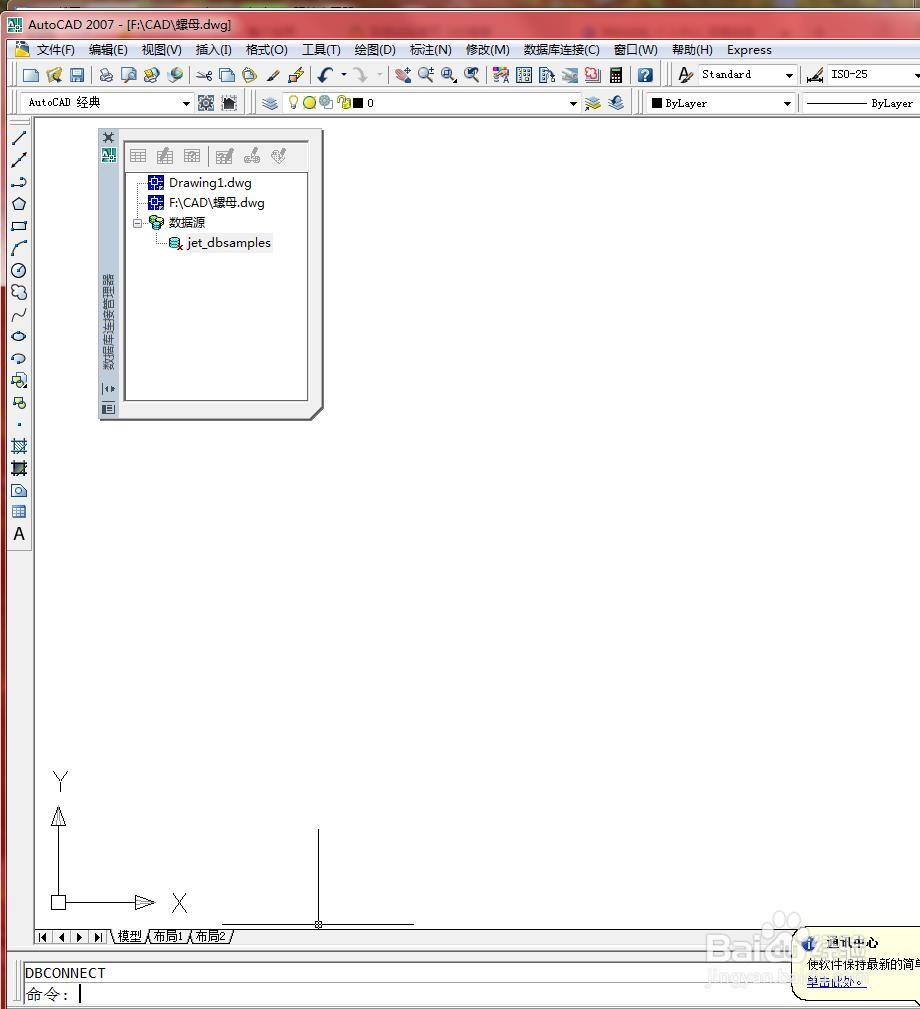Click the Workspace Settings gear icon
Image resolution: width=920 pixels, height=1009 pixels.
pos(206,103)
